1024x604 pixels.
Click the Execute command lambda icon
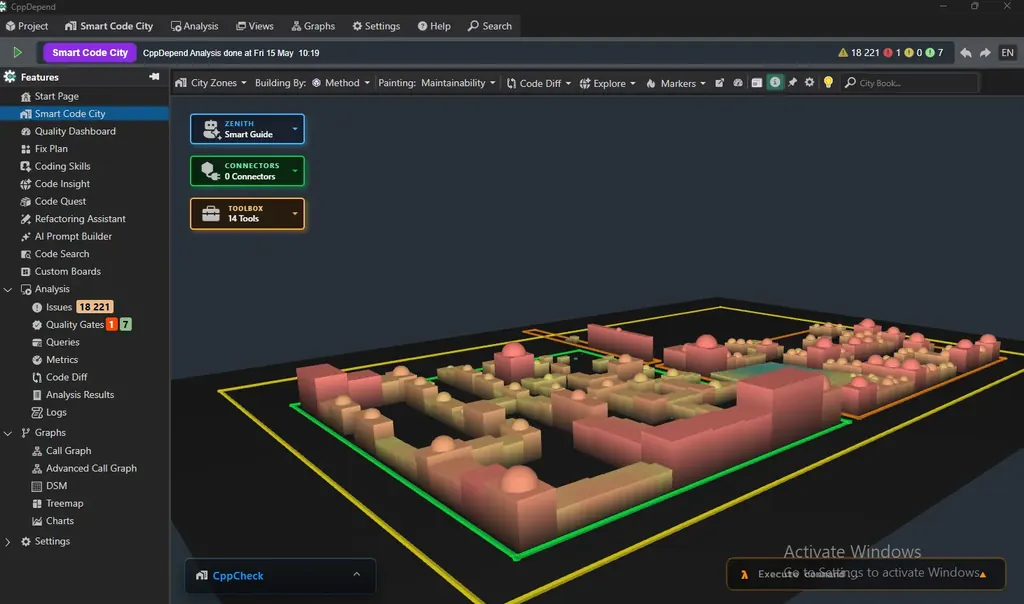[x=744, y=575]
